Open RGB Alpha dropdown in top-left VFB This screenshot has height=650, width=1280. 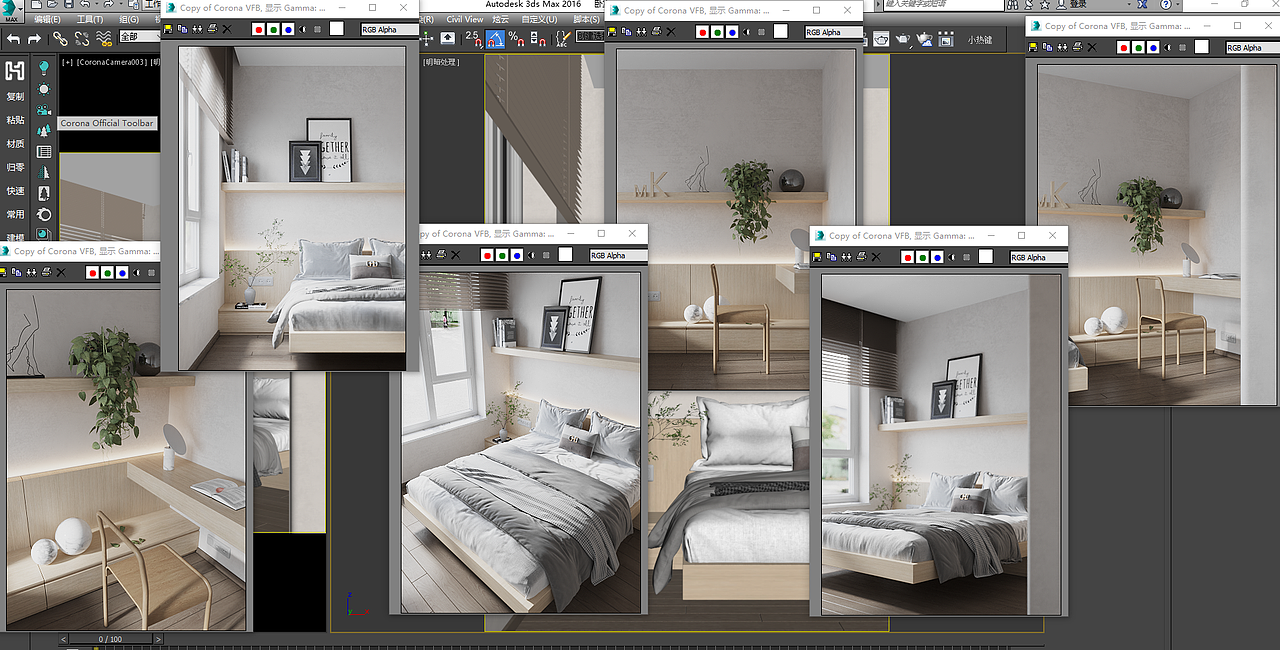390,29
